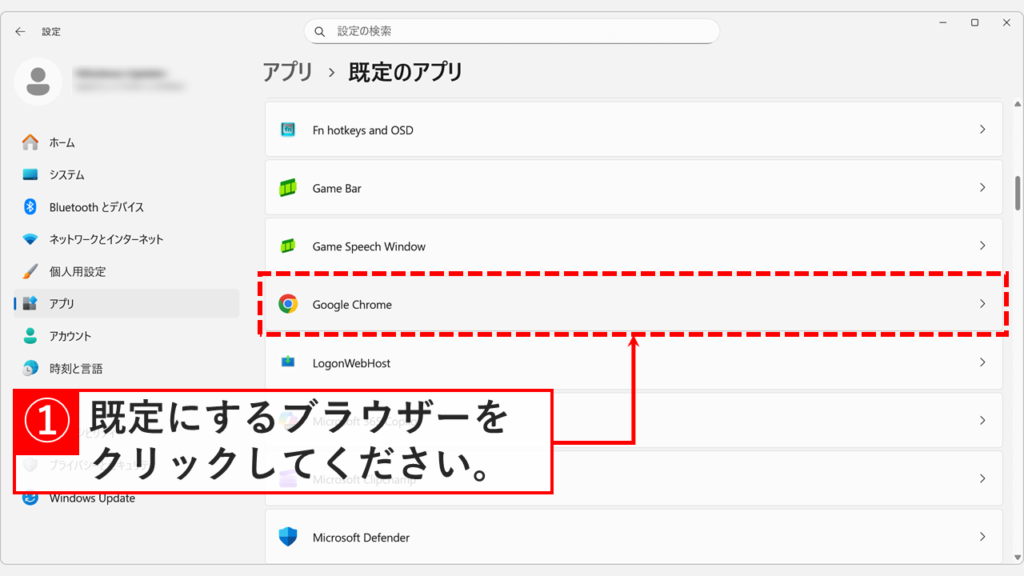
Task: Click the Windows Update icon
Action: [x=30, y=498]
